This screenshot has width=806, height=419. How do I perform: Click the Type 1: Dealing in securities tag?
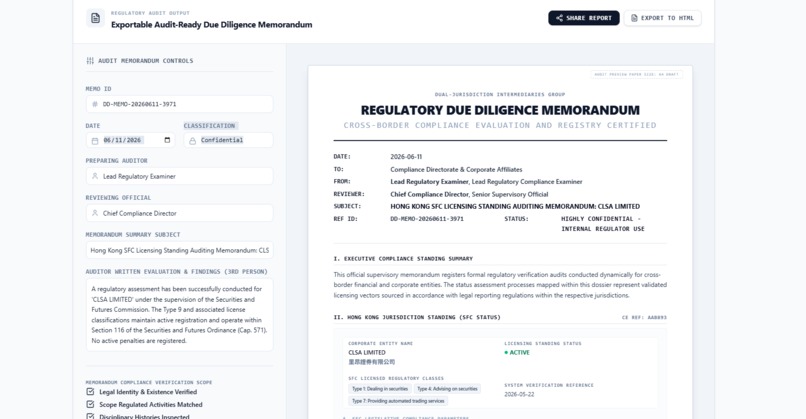(380, 389)
